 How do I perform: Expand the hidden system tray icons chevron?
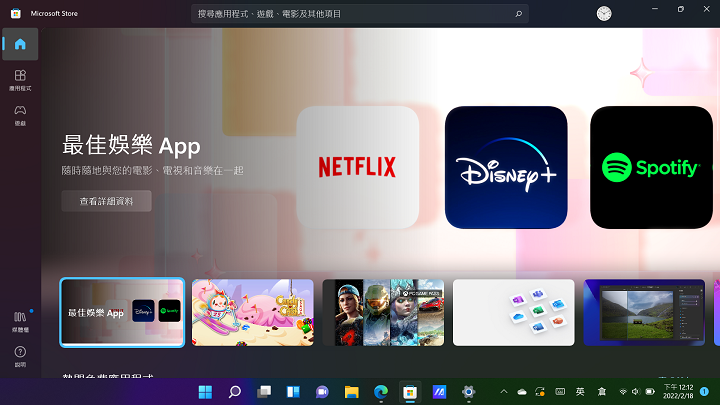click(x=504, y=392)
